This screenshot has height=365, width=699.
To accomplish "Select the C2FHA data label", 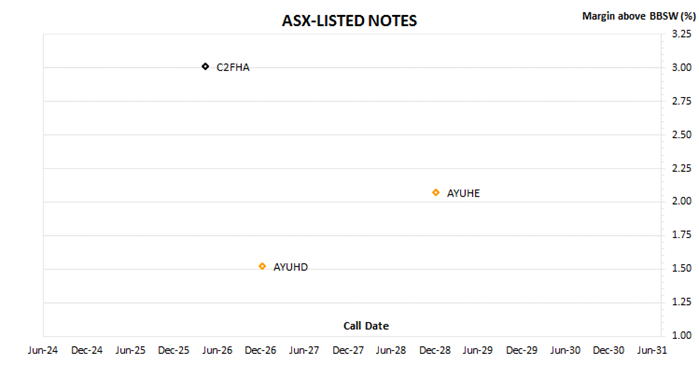I will click(233, 67).
